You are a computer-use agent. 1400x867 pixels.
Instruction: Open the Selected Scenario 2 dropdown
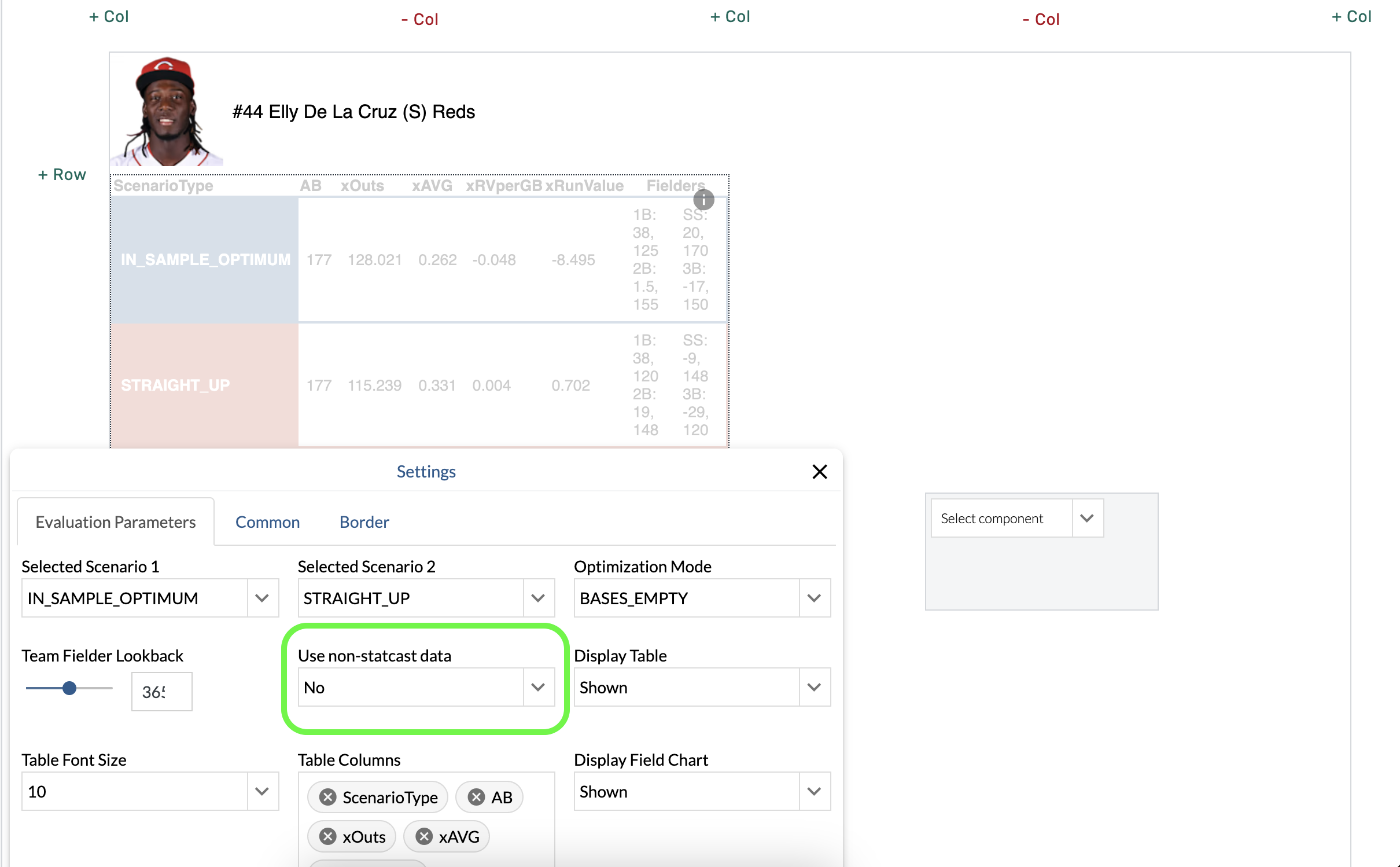pyautogui.click(x=538, y=598)
